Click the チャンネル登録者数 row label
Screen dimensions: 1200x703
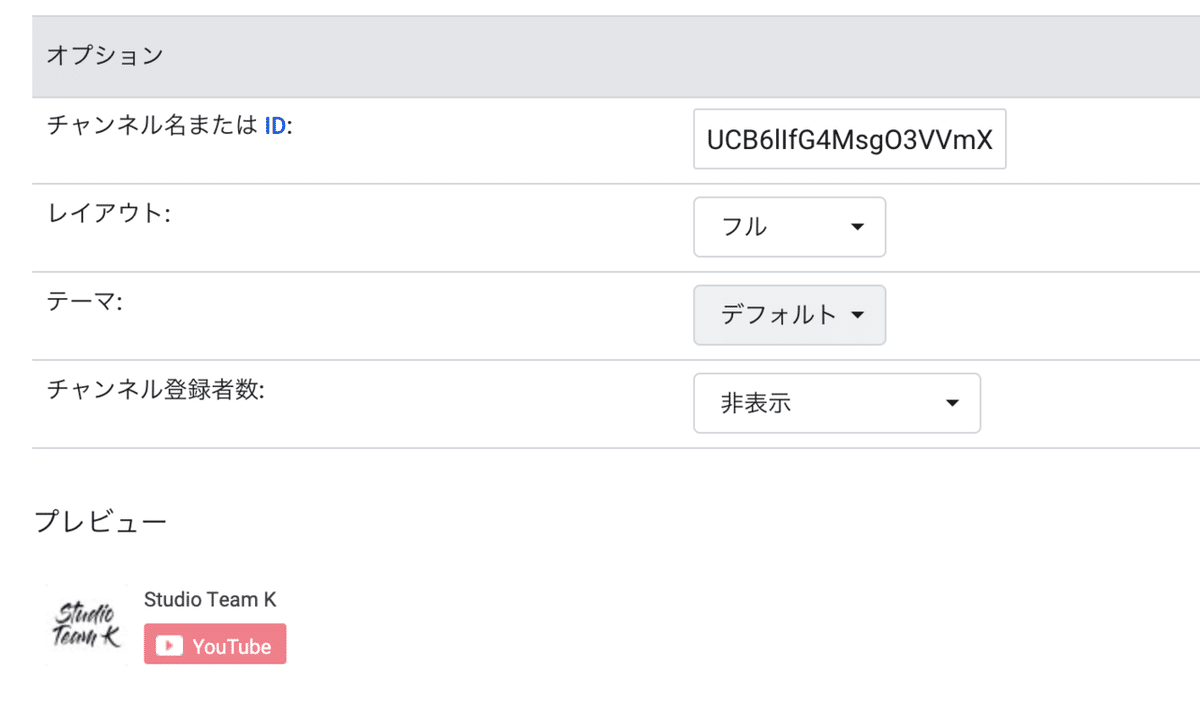155,390
